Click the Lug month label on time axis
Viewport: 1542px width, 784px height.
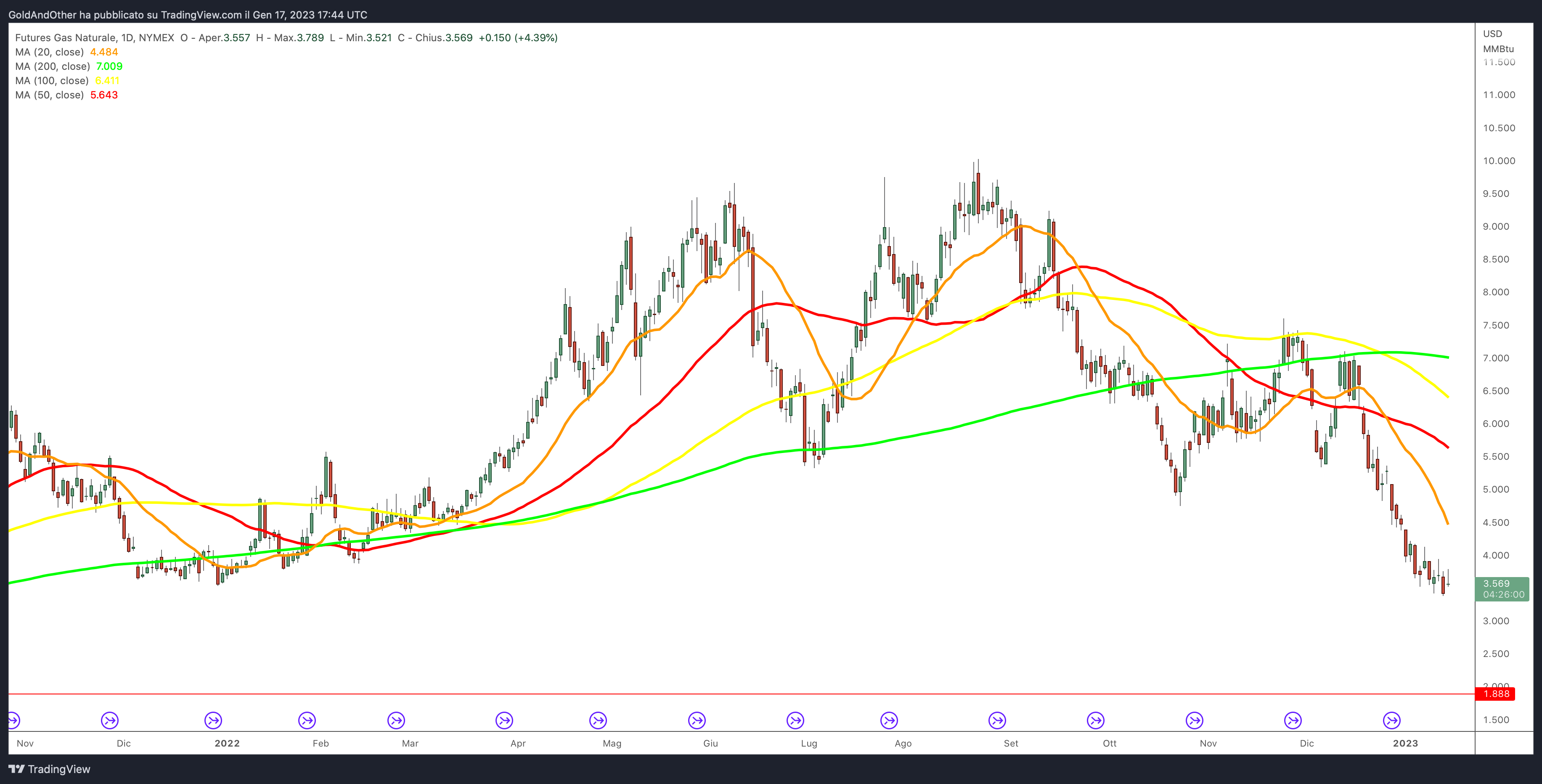[809, 744]
